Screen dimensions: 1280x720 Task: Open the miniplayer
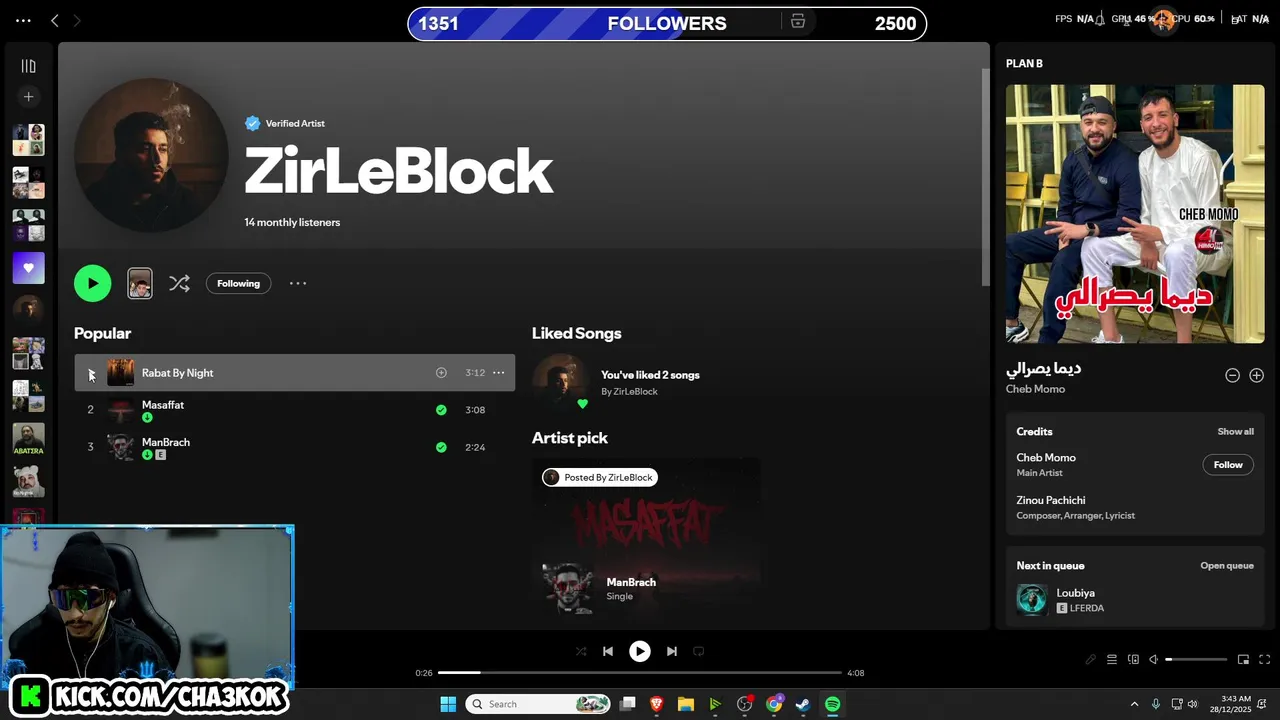pos(1244,659)
